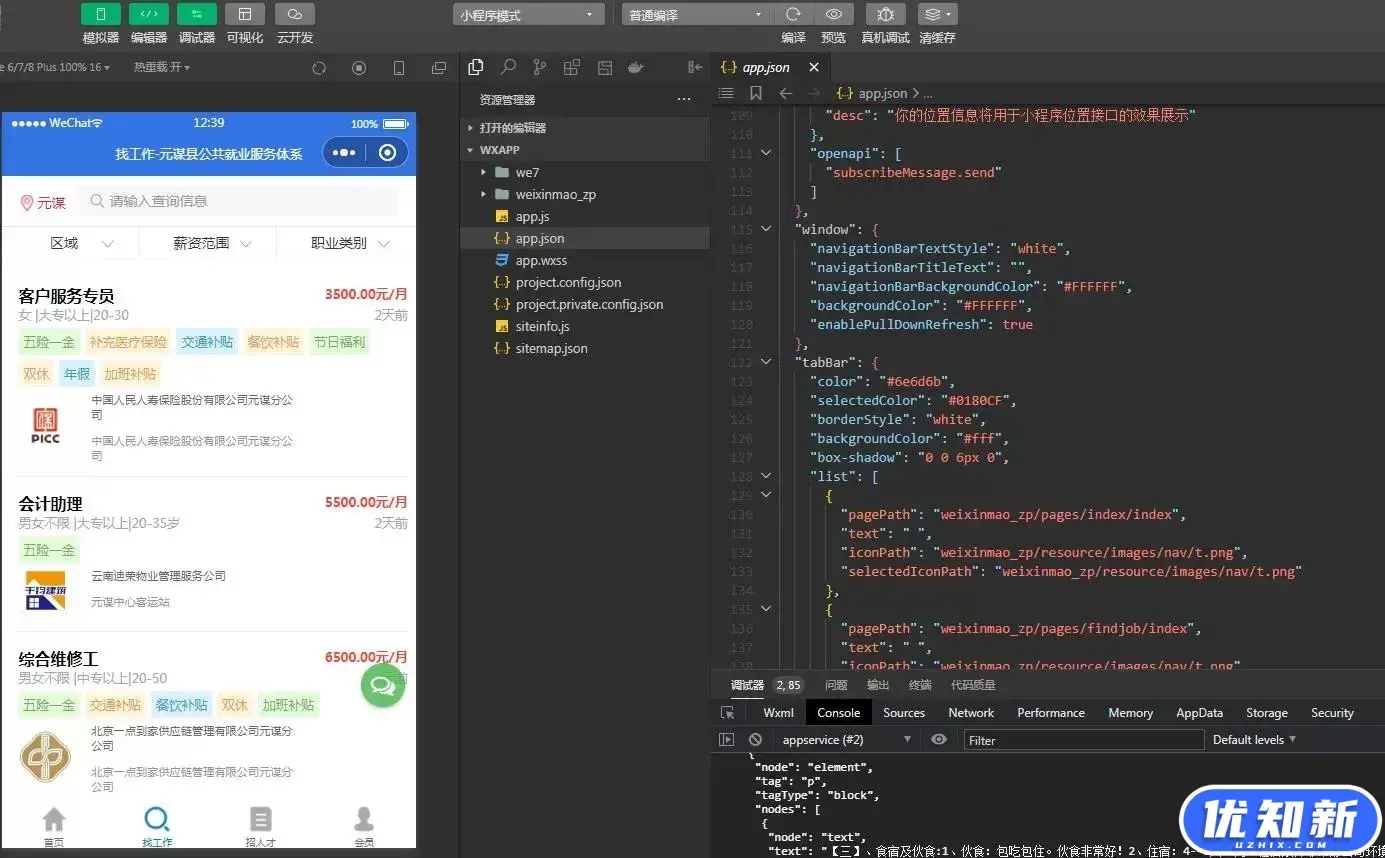
Task: Open real device debugging (真机调试)
Action: [885, 15]
